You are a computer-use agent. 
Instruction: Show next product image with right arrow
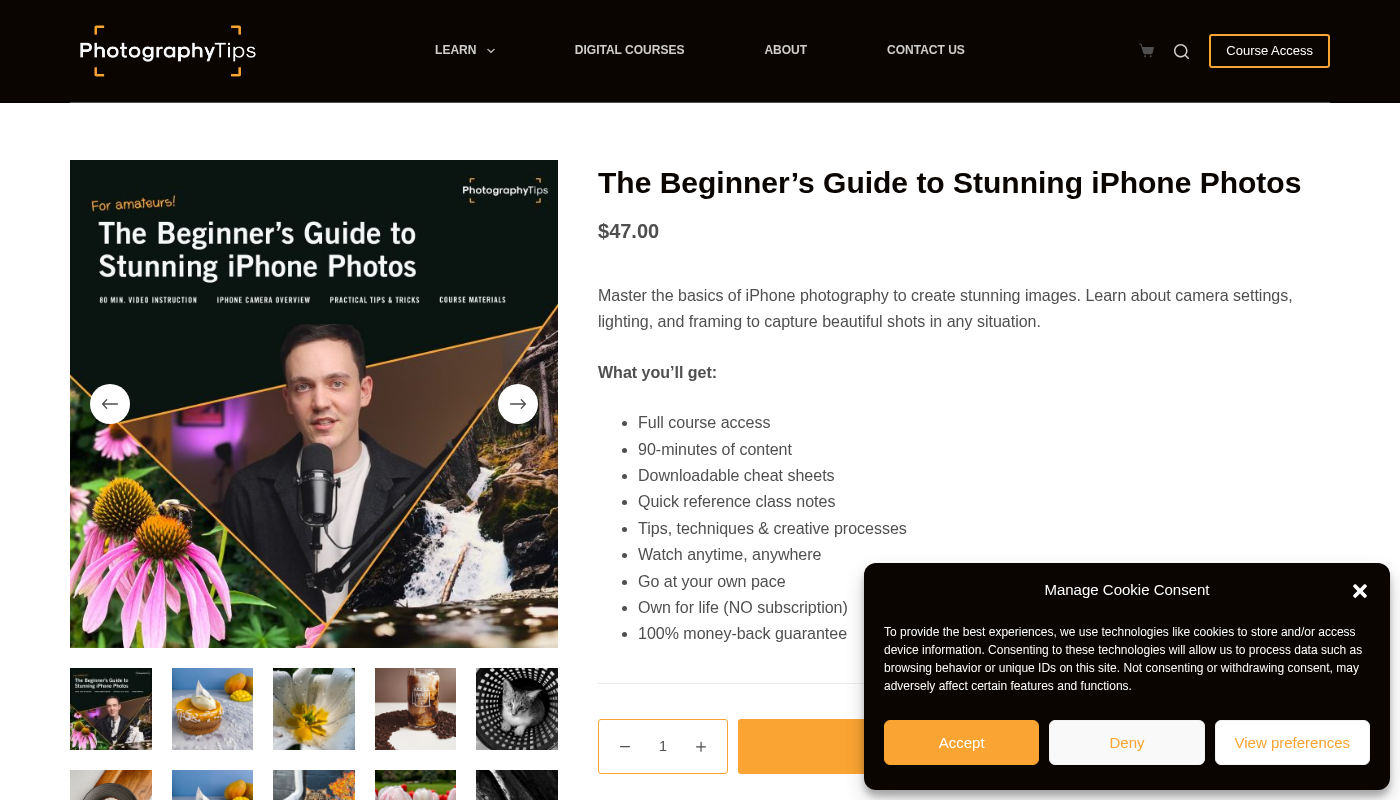pos(518,404)
